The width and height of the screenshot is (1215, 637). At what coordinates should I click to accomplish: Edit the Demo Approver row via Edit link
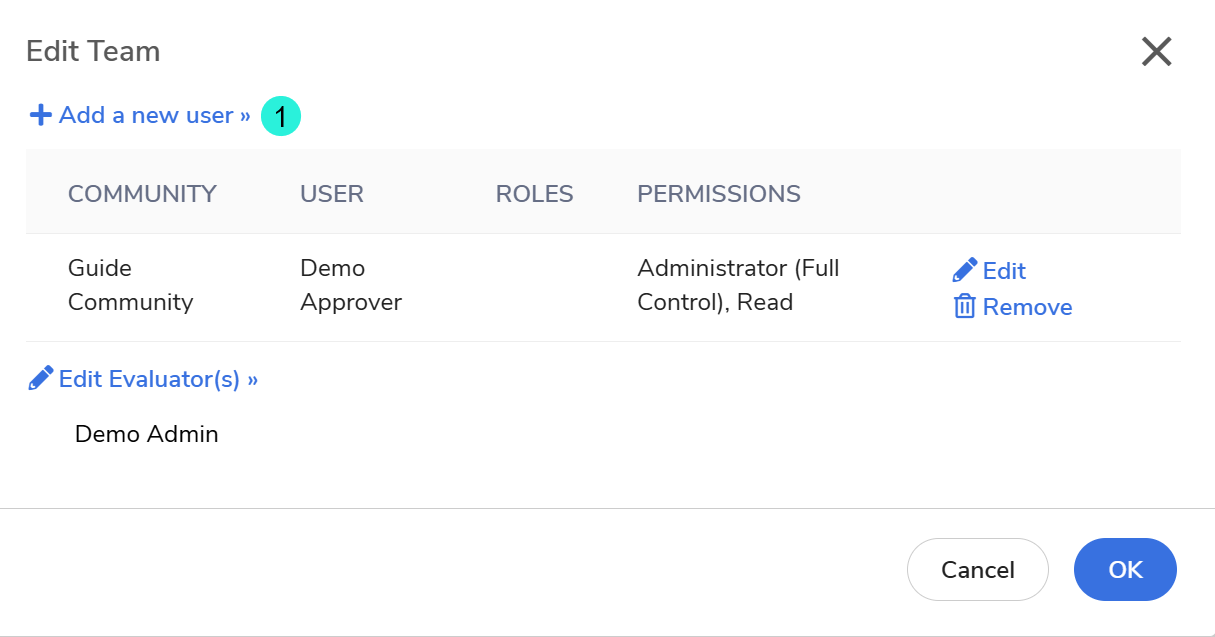click(1004, 271)
